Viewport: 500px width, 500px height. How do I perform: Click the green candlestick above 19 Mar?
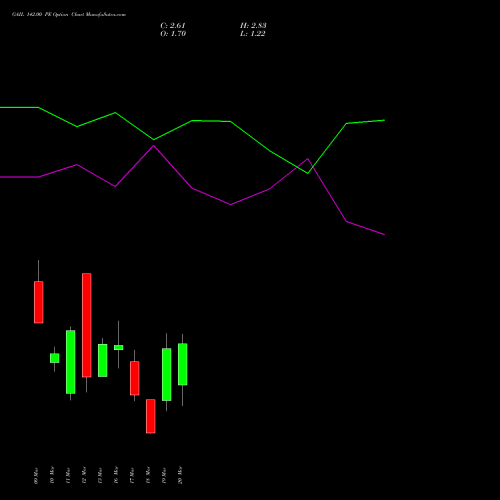(167, 374)
